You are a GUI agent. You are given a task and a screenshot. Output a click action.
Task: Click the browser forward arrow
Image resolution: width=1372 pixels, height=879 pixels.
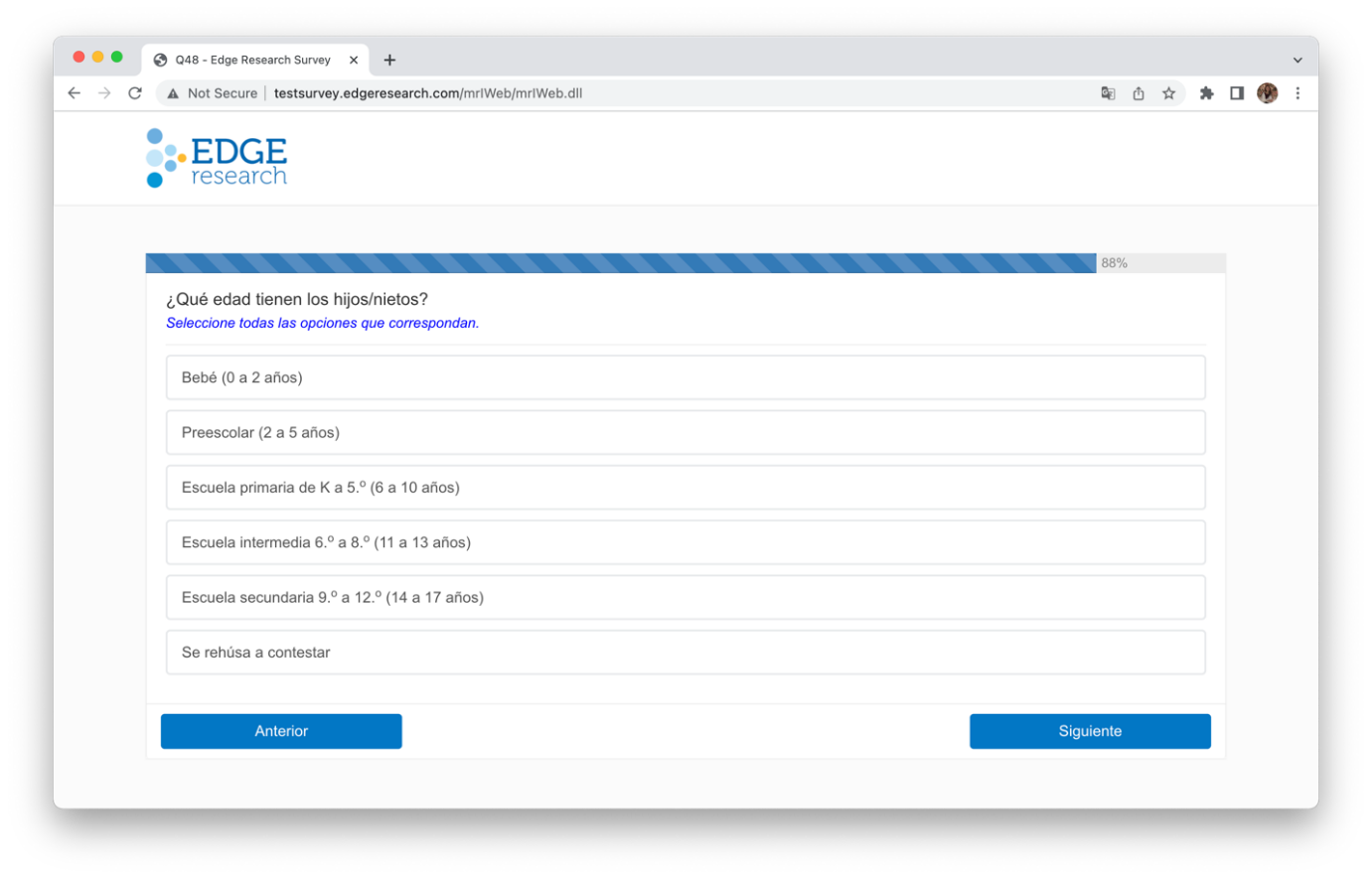(104, 93)
